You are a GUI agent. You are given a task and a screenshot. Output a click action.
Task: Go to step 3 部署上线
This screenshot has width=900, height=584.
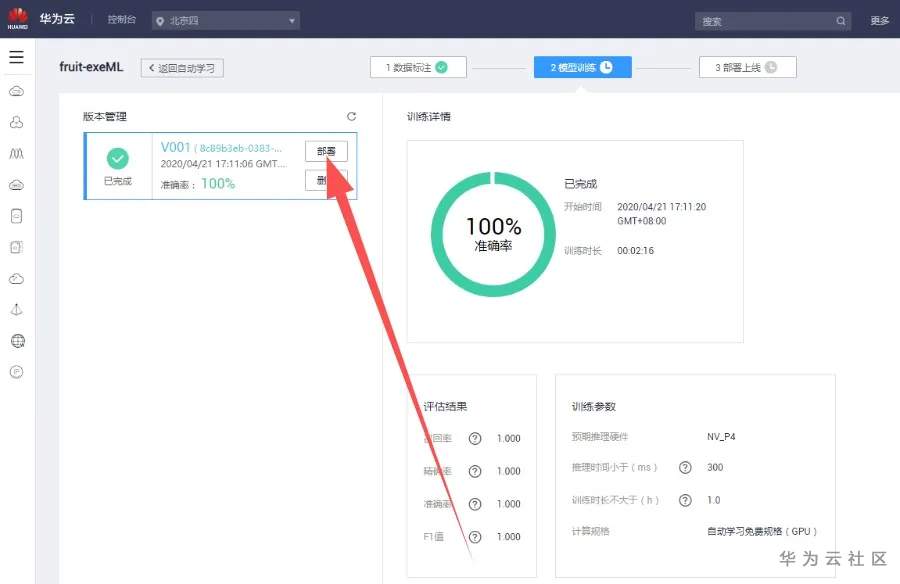pos(747,67)
